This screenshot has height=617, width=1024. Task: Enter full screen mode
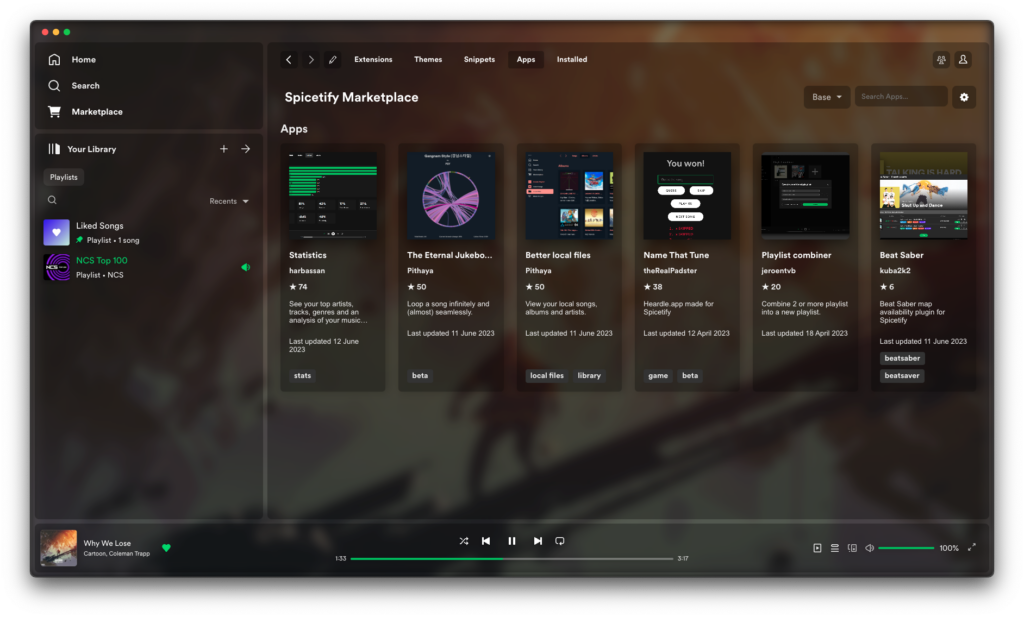point(972,548)
